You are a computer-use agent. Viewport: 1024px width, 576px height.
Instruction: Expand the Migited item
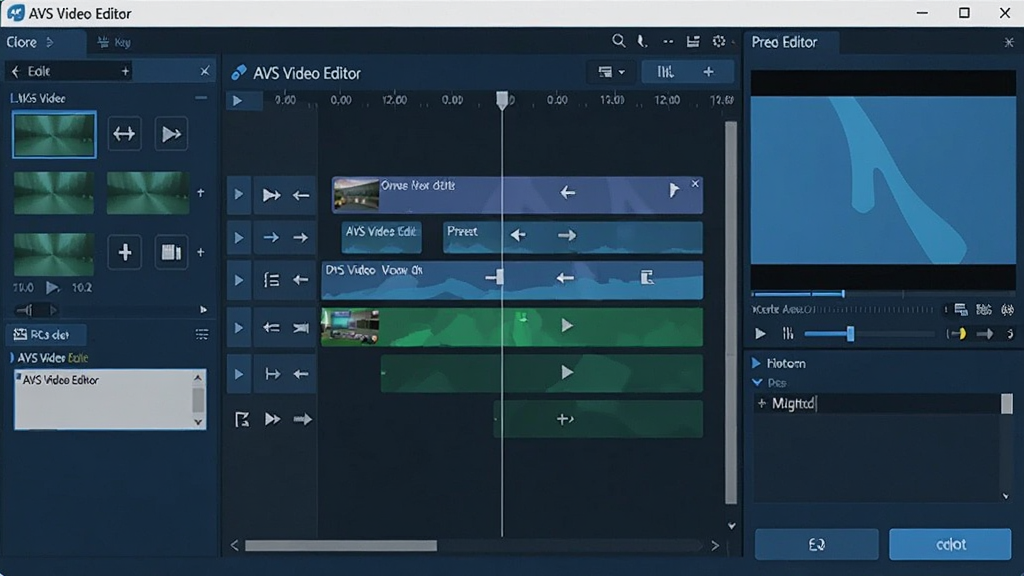click(761, 404)
